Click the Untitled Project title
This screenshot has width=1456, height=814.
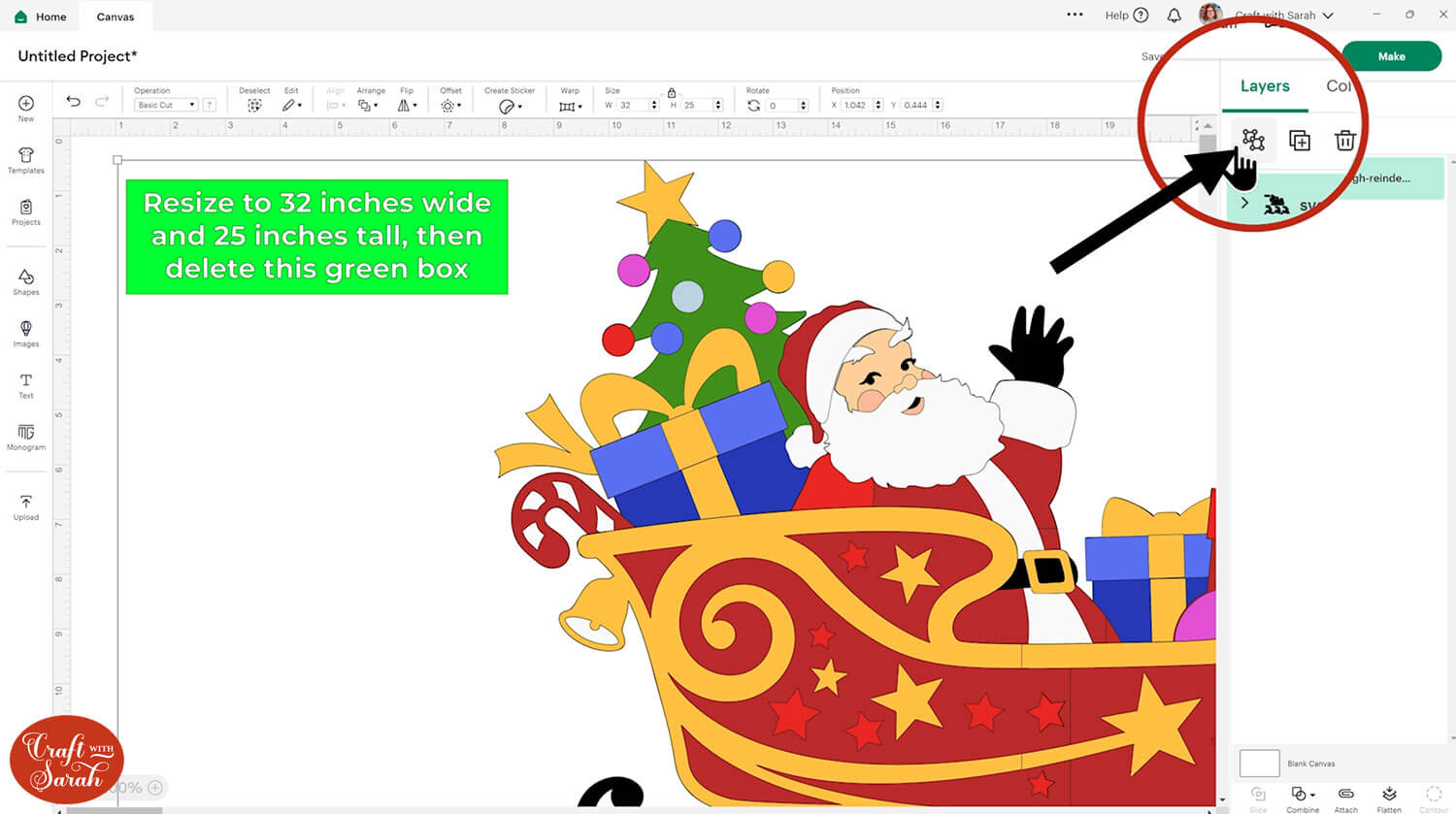(x=78, y=56)
